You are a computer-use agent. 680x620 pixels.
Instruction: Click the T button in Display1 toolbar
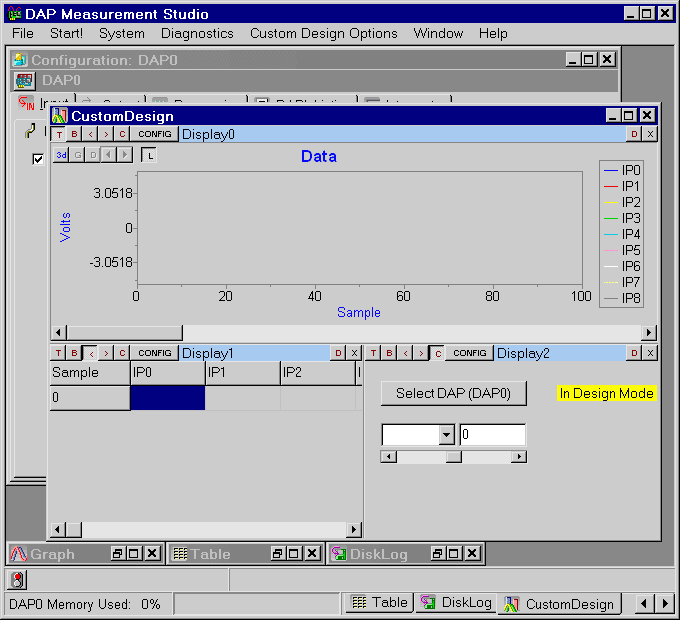[59, 353]
